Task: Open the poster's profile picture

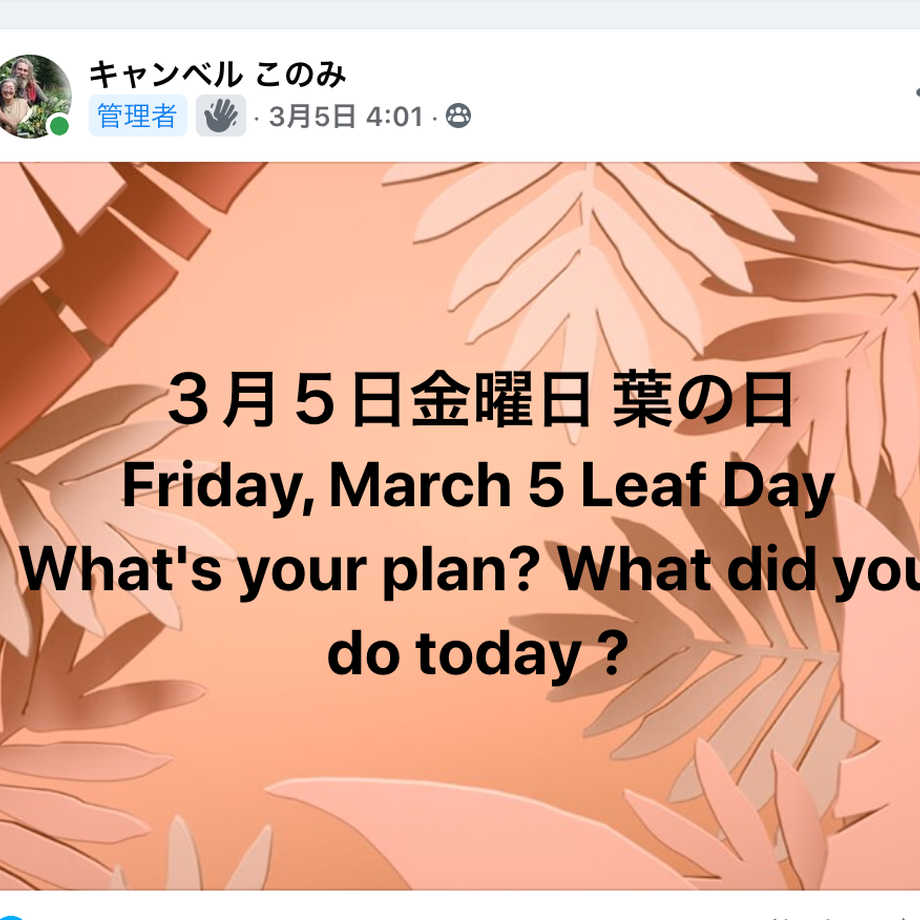Action: tap(32, 96)
